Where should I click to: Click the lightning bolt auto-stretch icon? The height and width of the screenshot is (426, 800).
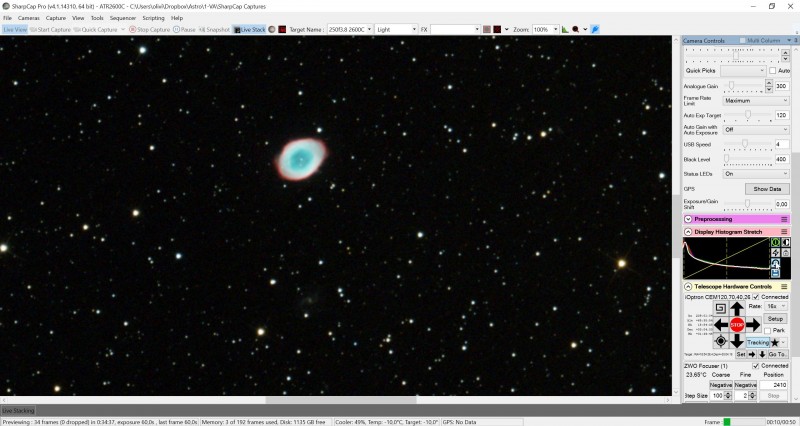[776, 253]
